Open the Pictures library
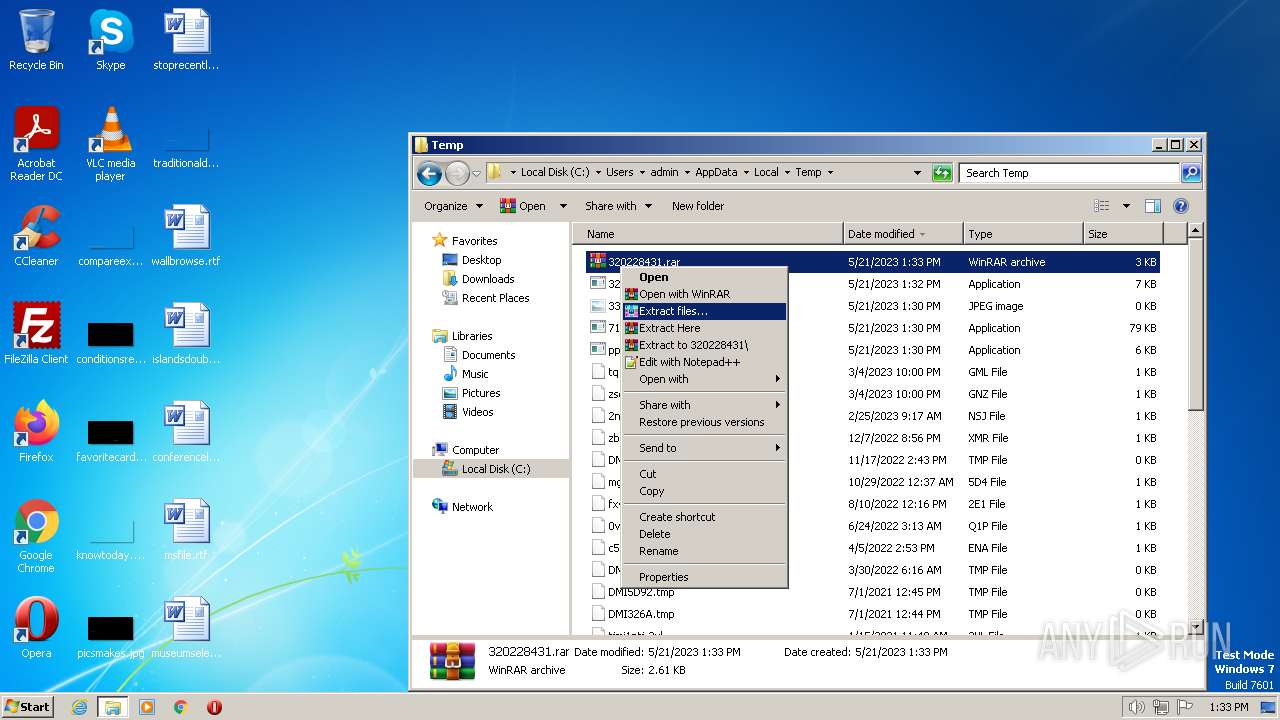This screenshot has width=1280, height=720. (481, 393)
